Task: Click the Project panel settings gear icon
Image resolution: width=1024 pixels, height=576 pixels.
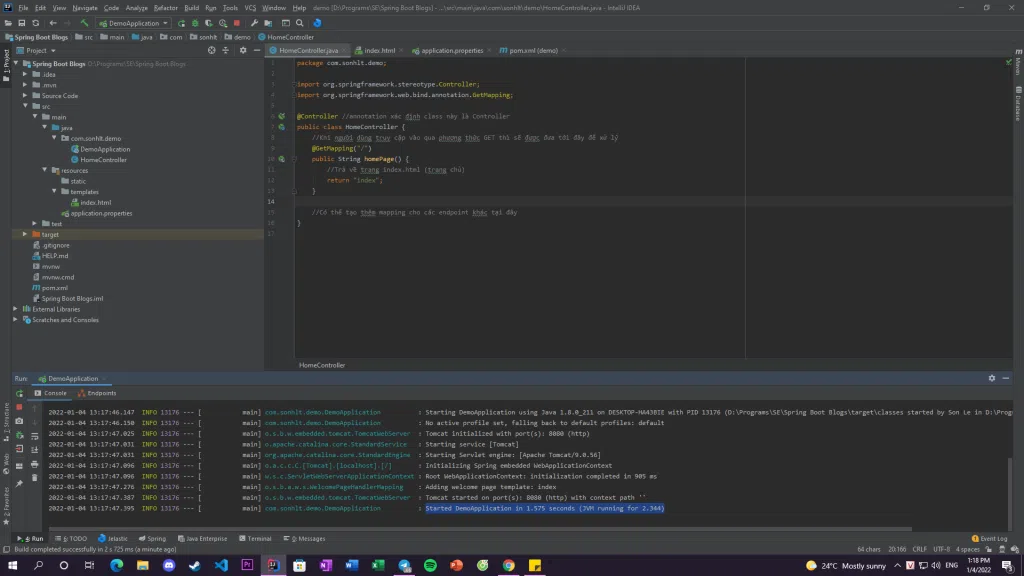Action: click(x=241, y=50)
